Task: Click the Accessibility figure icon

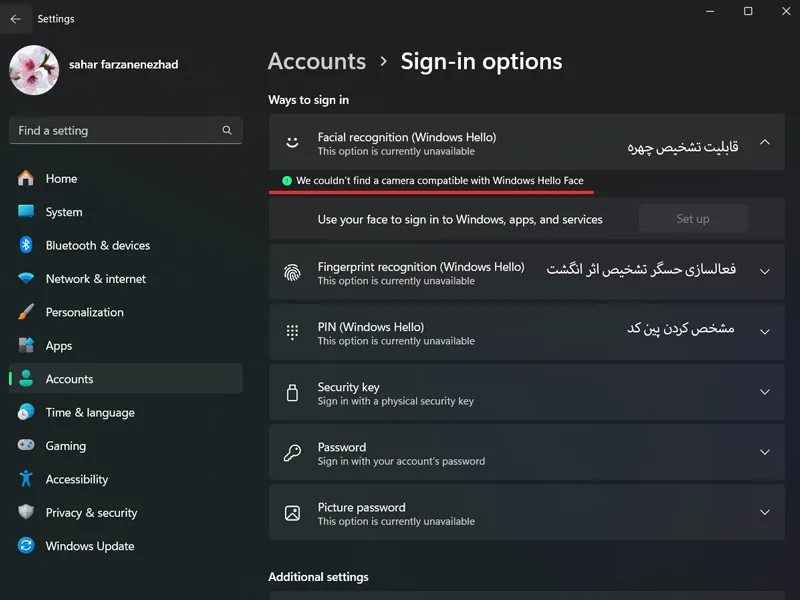Action: click(x=26, y=479)
